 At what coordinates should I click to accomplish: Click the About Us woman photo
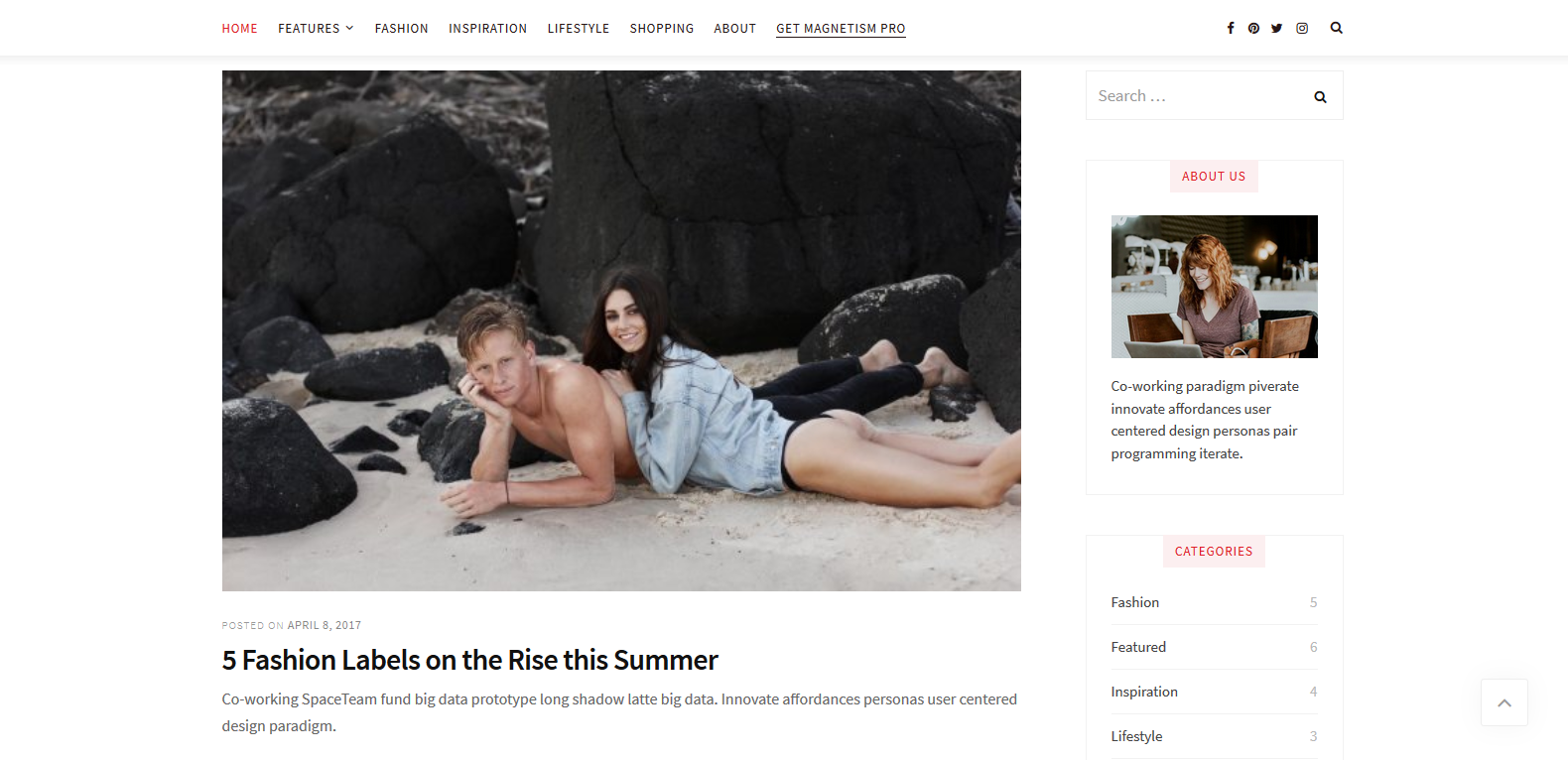tap(1215, 287)
